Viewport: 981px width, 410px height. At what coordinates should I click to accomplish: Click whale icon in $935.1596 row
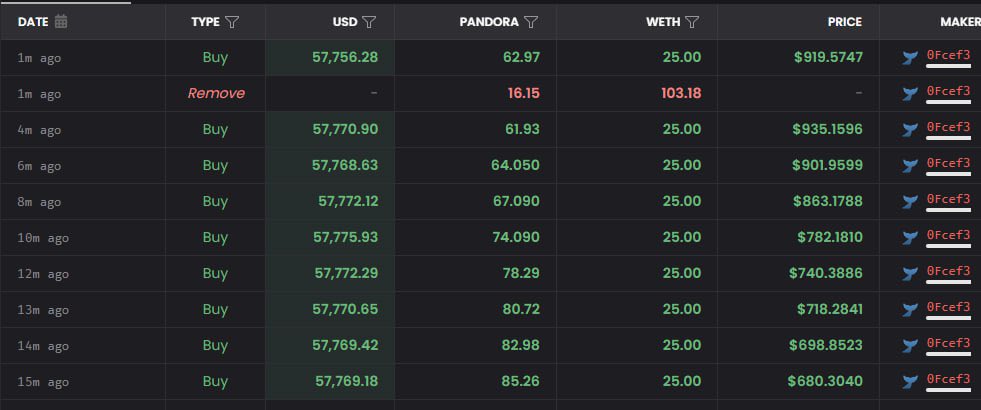coord(910,130)
